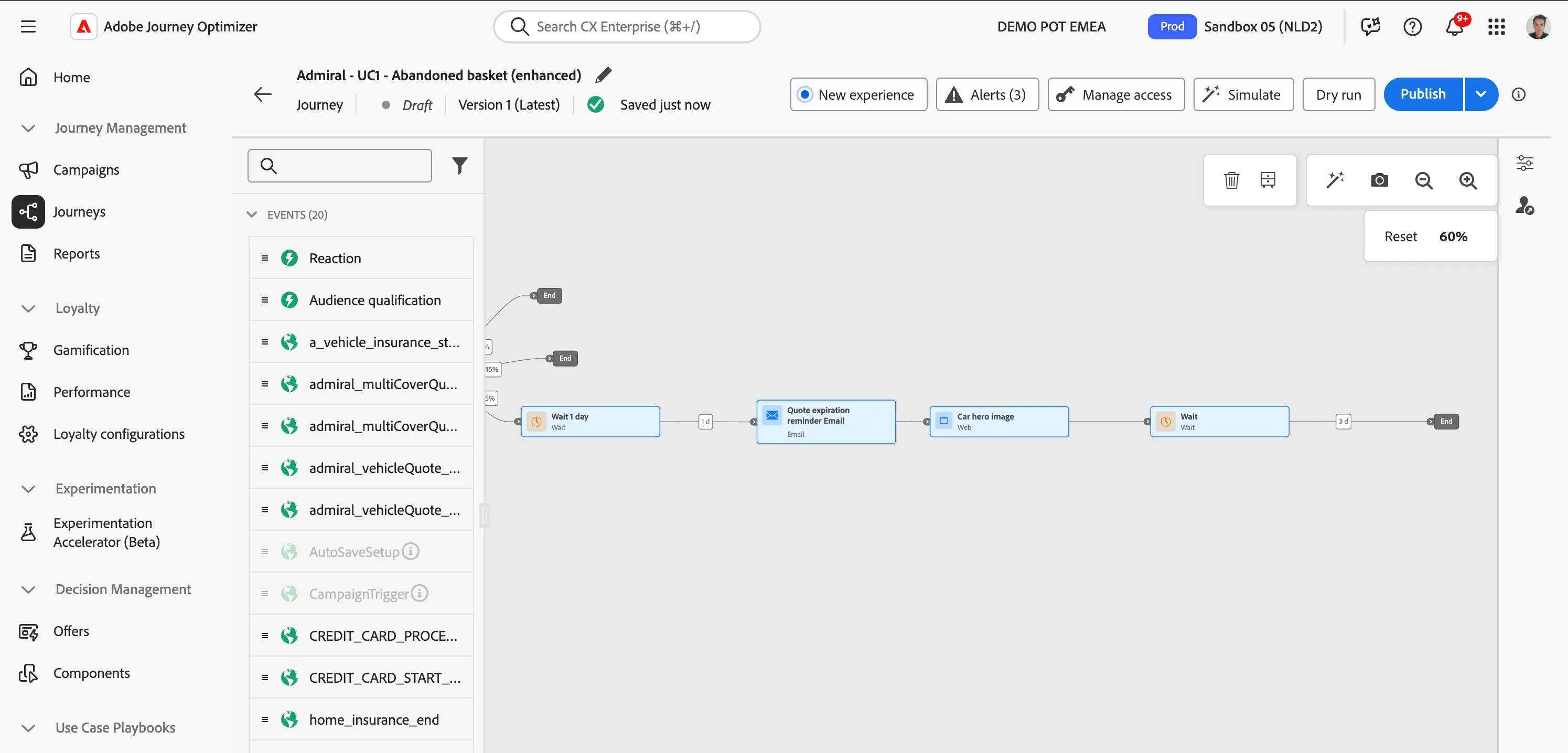
Task: Zoom in on the journey canvas
Action: pyautogui.click(x=1468, y=180)
